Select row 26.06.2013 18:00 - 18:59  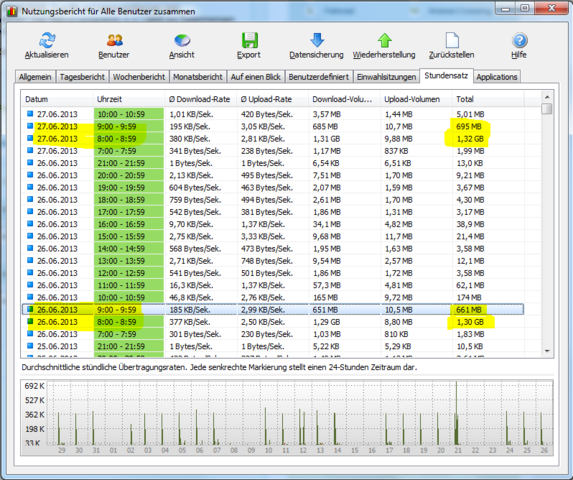pyautogui.click(x=273, y=200)
